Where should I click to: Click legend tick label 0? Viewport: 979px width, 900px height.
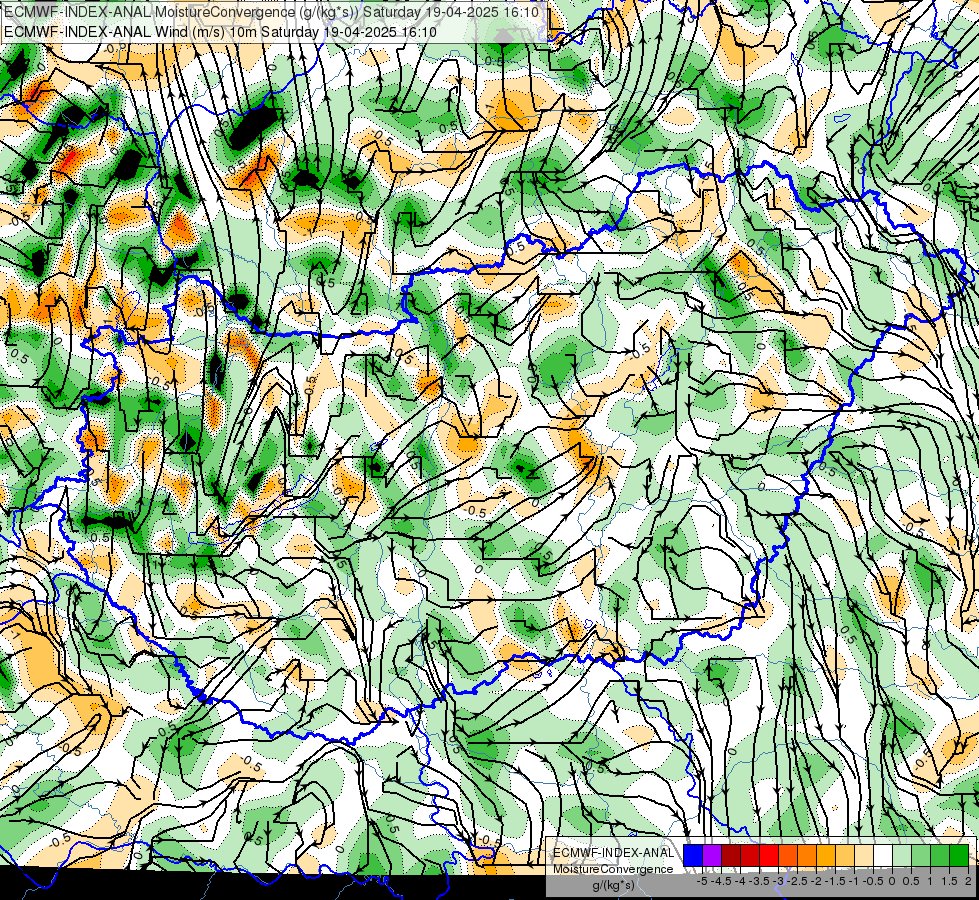click(x=892, y=881)
